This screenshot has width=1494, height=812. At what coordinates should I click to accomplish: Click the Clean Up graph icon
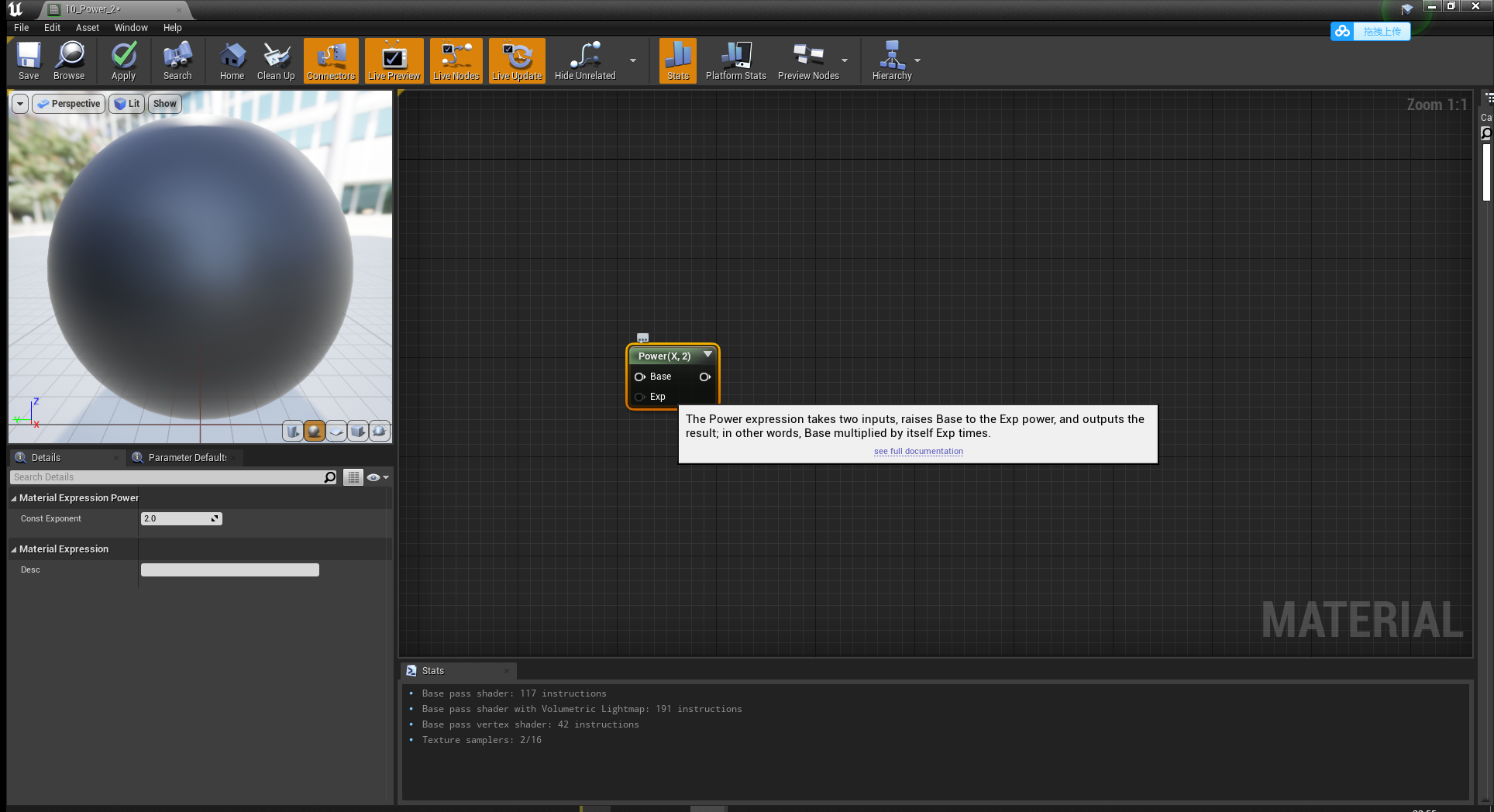(276, 60)
